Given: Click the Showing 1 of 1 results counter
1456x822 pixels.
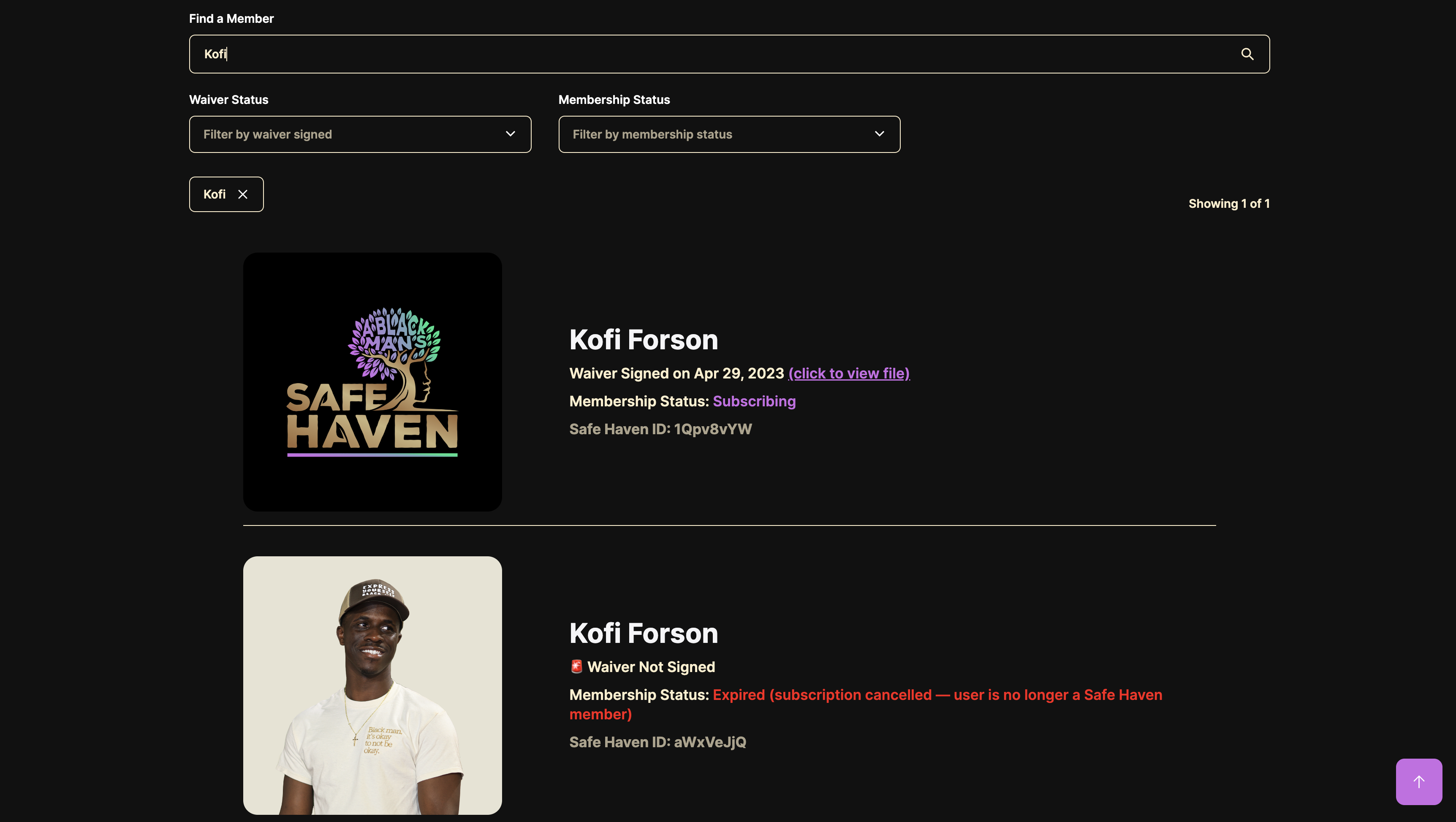Looking at the screenshot, I should (1228, 204).
